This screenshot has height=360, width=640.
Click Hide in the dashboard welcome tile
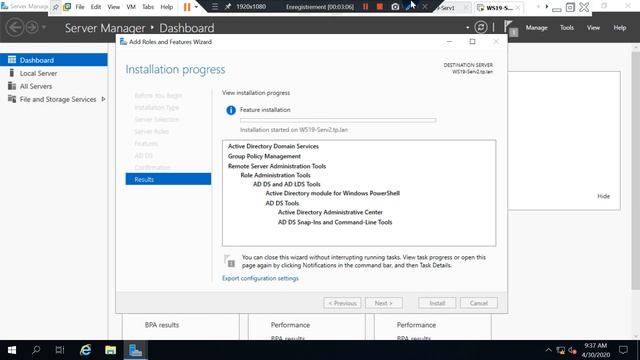coord(603,196)
